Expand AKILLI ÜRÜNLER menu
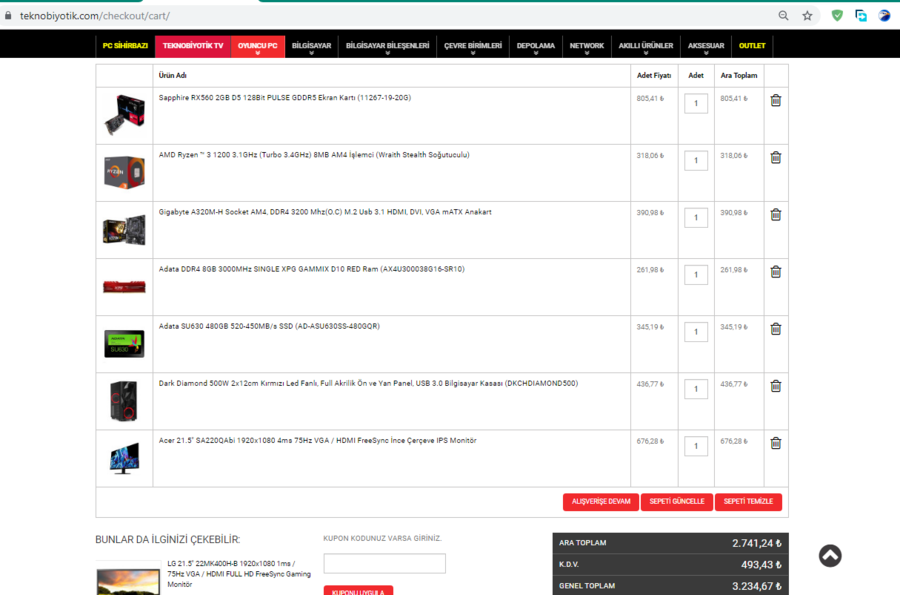This screenshot has height=595, width=900. (646, 46)
